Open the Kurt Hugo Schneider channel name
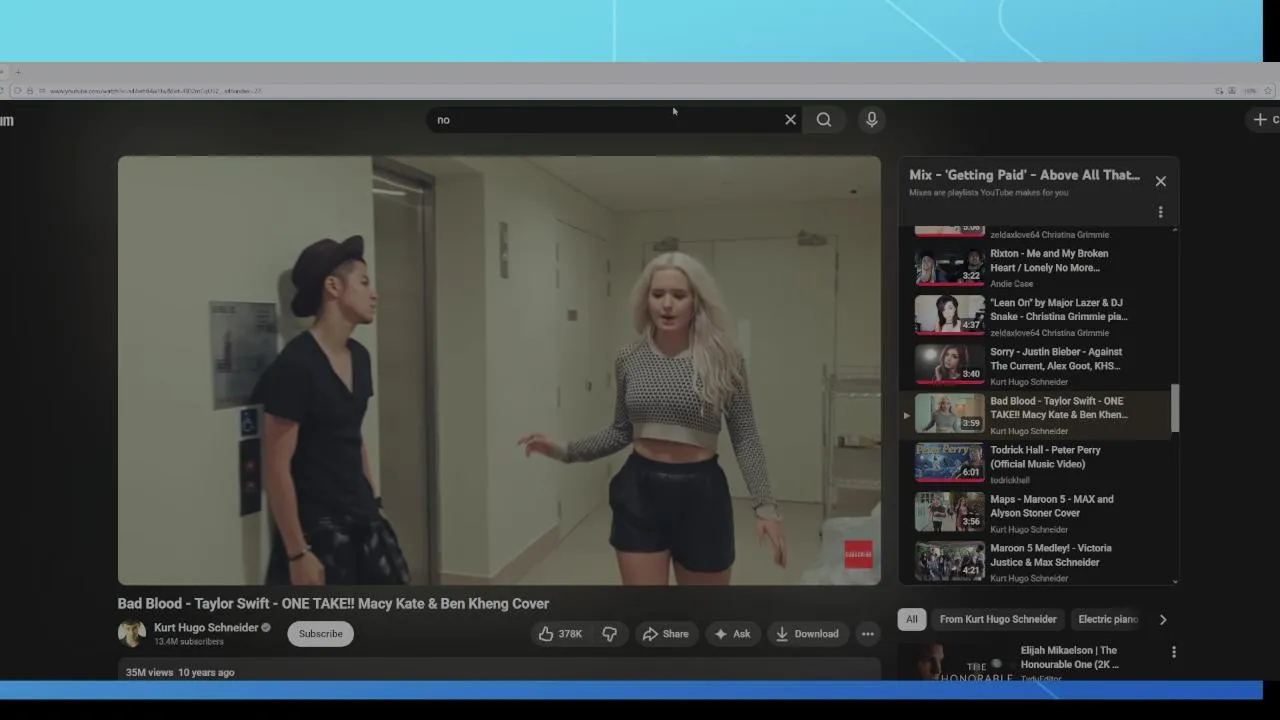Image resolution: width=1280 pixels, height=720 pixels. [x=206, y=628]
